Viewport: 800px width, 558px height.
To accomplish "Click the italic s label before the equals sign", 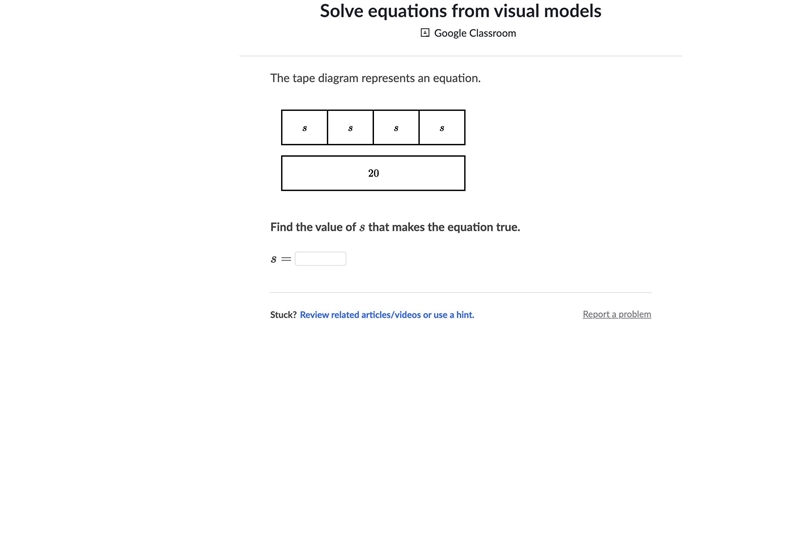I will click(273, 259).
